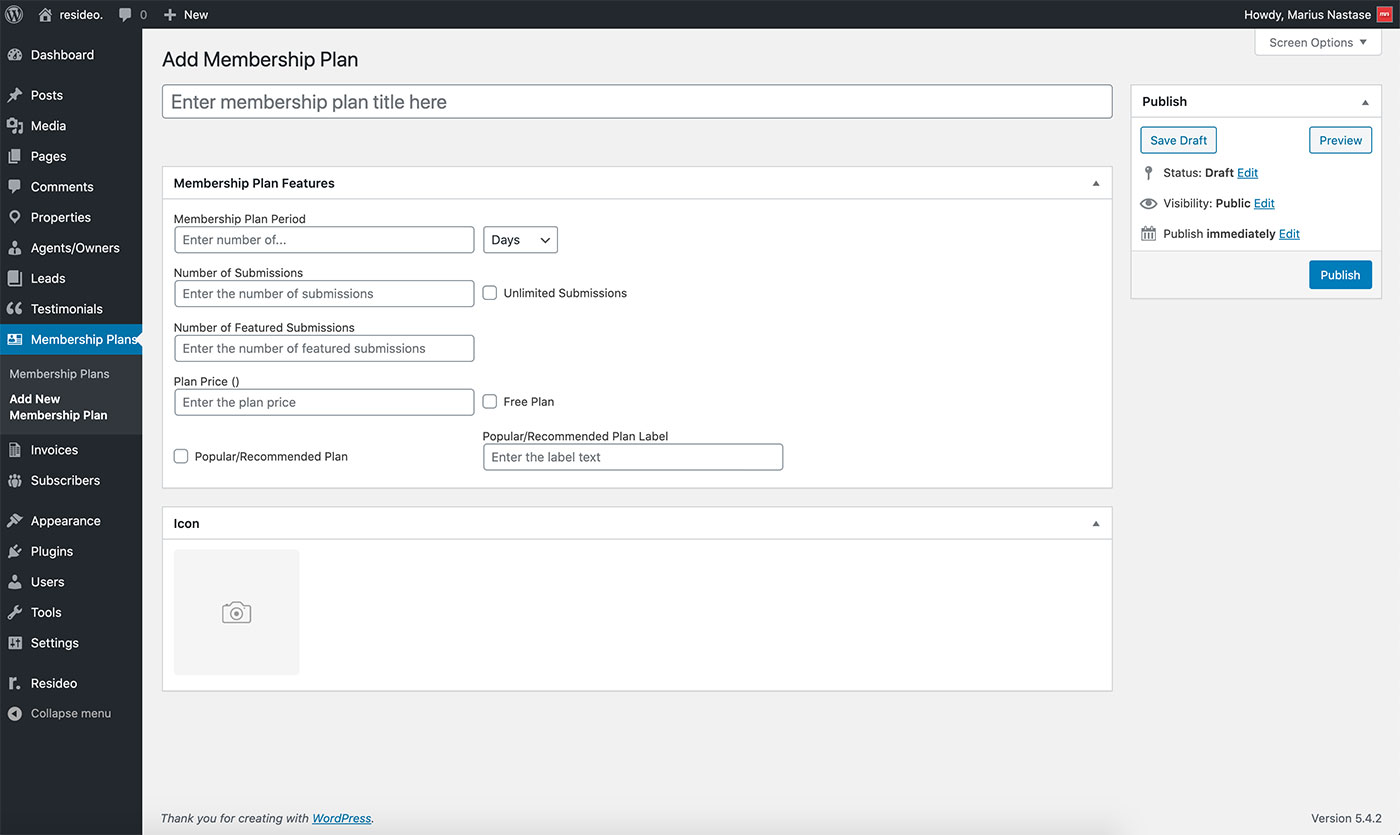Click the Properties location pin icon
Image resolution: width=1400 pixels, height=835 pixels.
click(15, 217)
